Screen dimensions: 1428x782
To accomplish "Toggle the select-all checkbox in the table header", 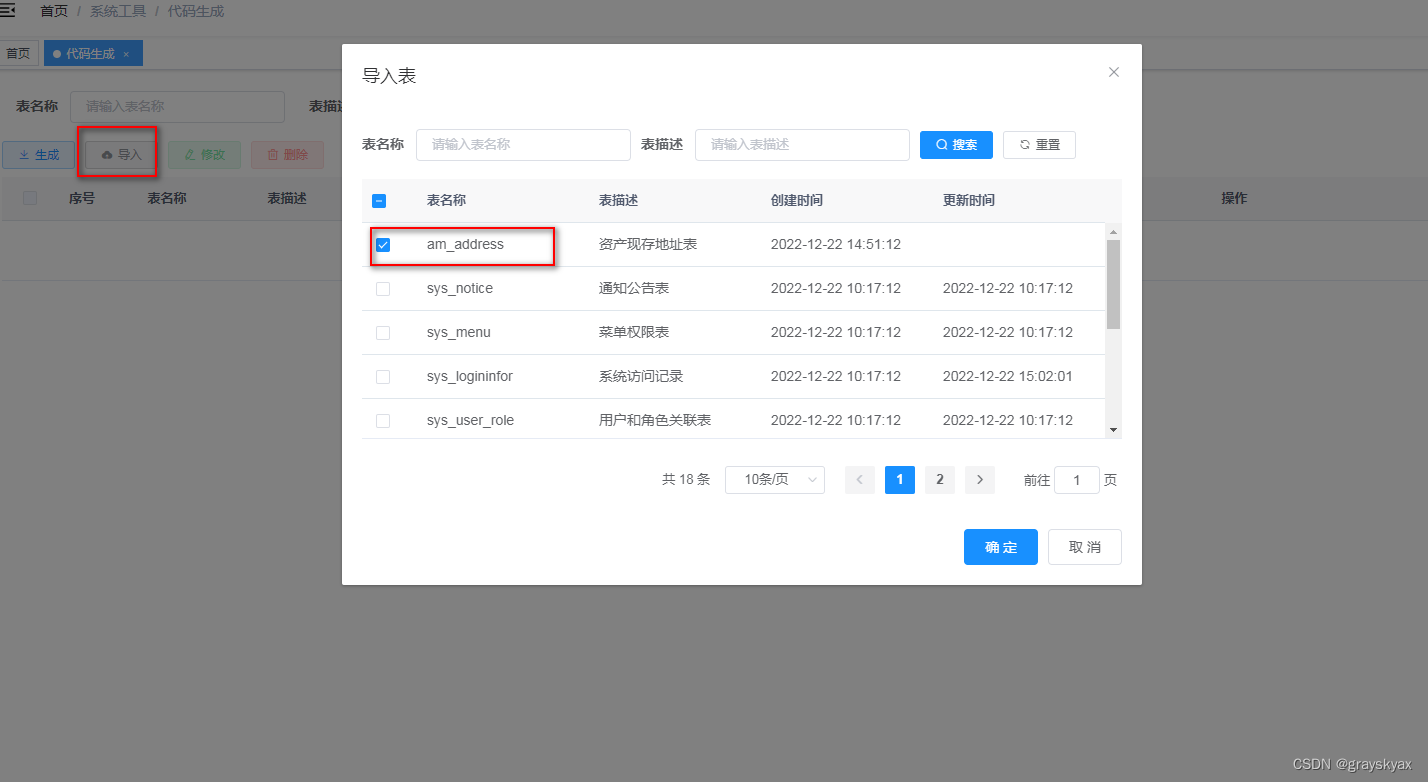I will pyautogui.click(x=379, y=200).
